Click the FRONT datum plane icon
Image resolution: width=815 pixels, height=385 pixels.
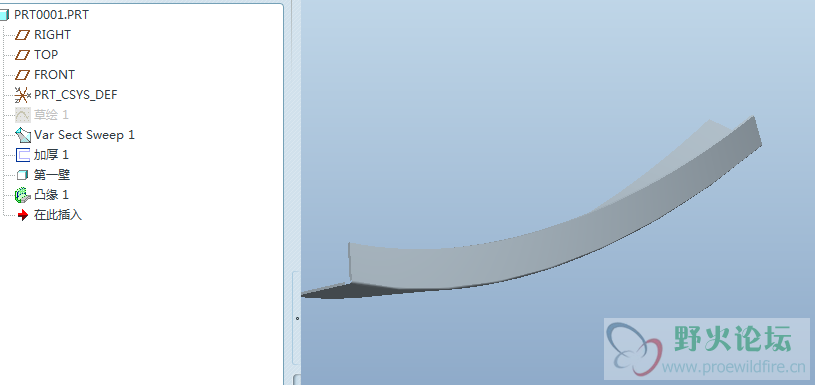point(23,75)
